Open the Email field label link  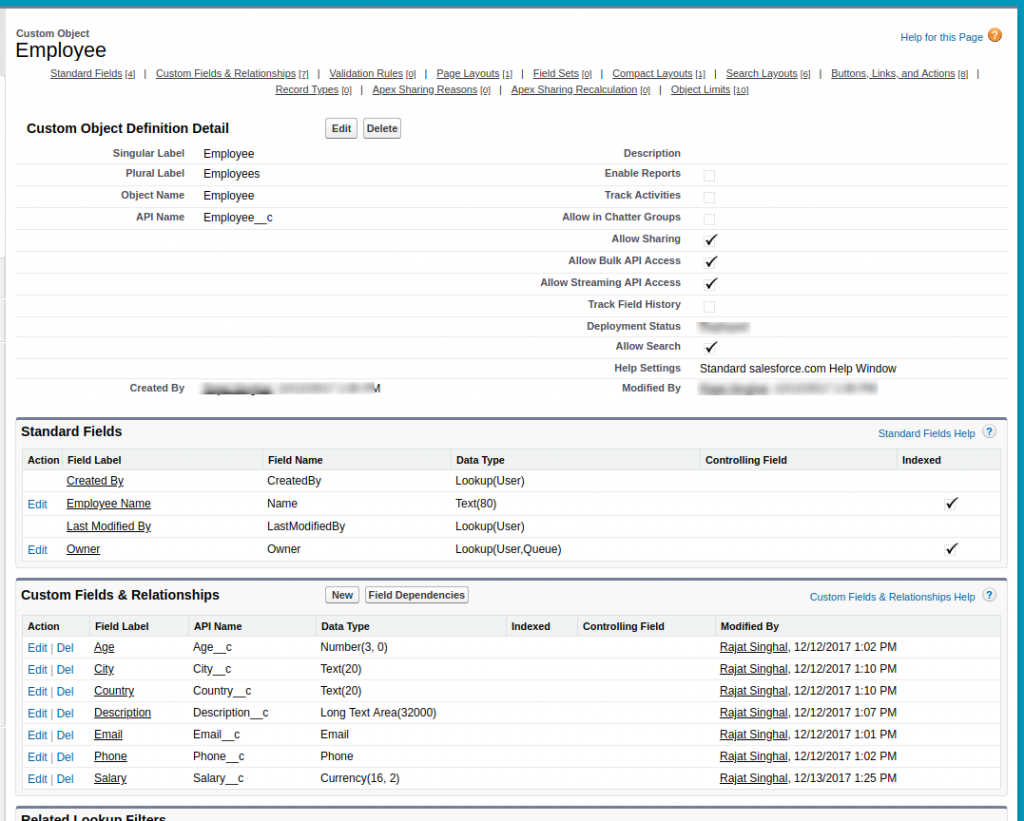(108, 735)
